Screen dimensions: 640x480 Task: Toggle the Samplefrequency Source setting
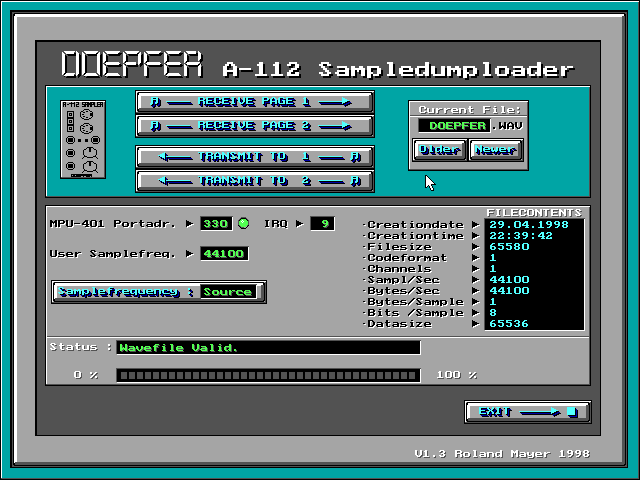coord(159,292)
